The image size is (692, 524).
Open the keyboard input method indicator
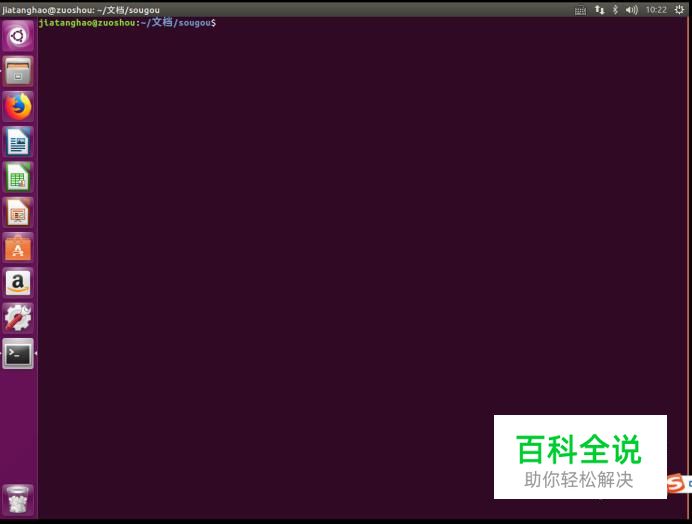coord(580,10)
